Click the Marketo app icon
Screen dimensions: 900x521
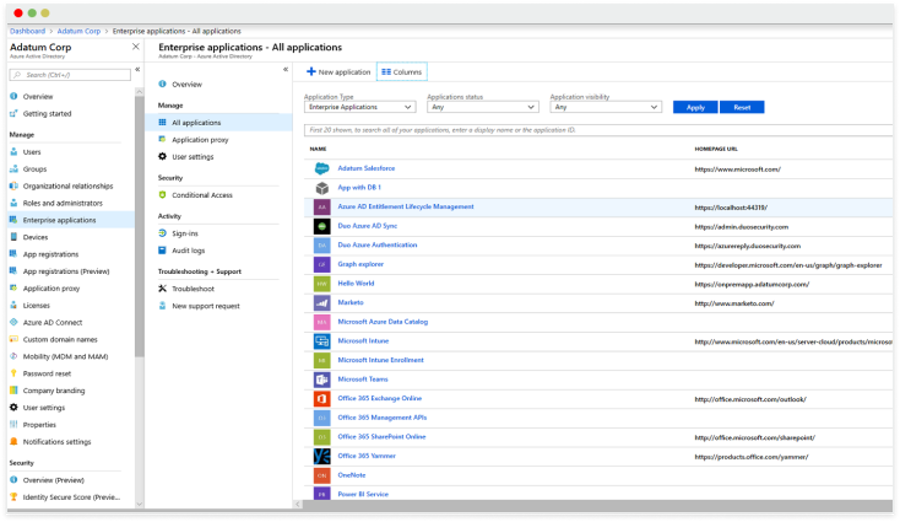click(322, 303)
